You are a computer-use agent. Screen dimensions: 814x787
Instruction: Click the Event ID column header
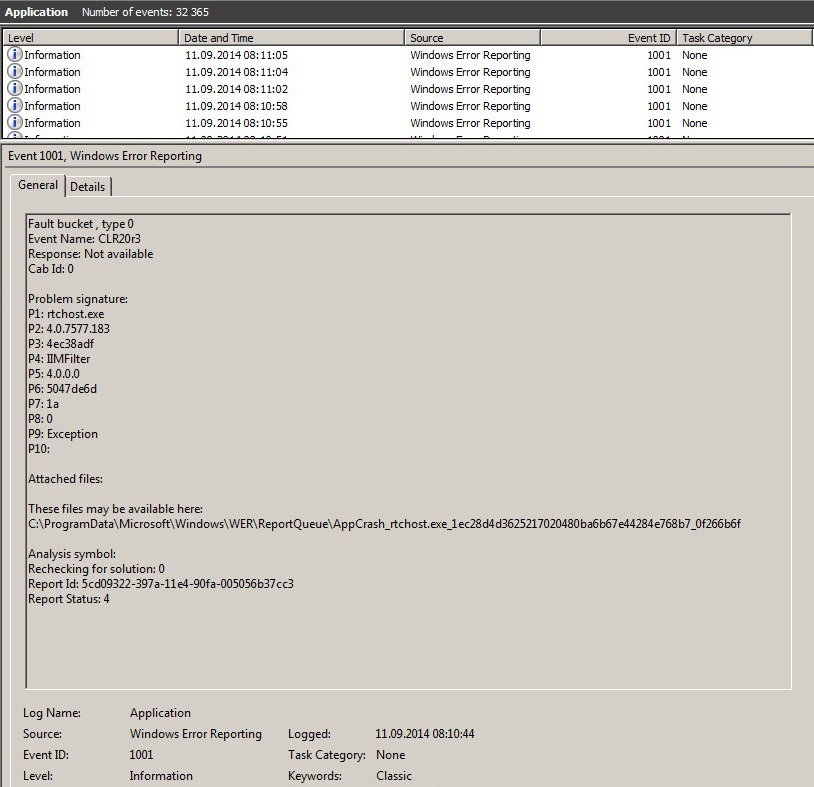[608, 38]
